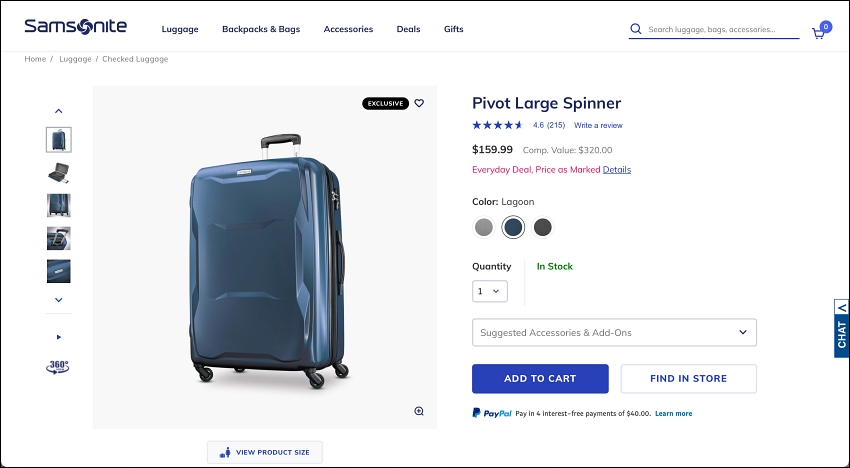Click the Add to Cart button
Screen dimensions: 850x468
click(540, 379)
